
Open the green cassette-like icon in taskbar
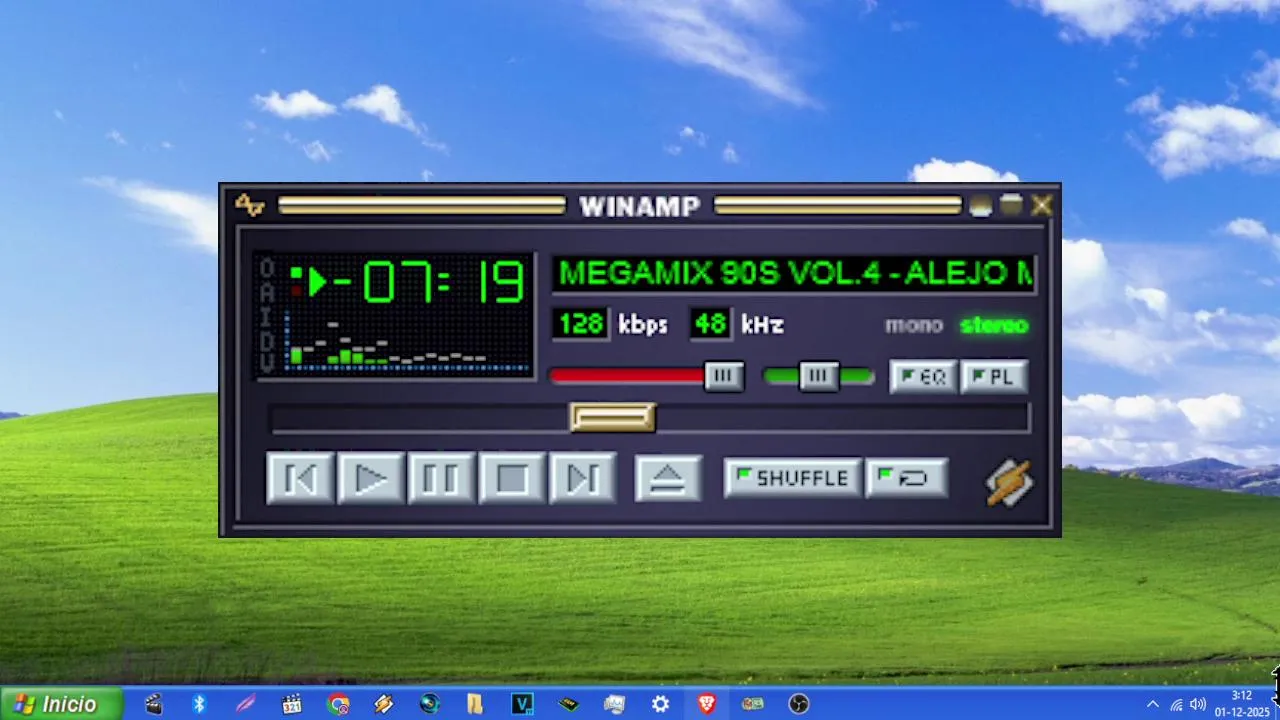753,704
